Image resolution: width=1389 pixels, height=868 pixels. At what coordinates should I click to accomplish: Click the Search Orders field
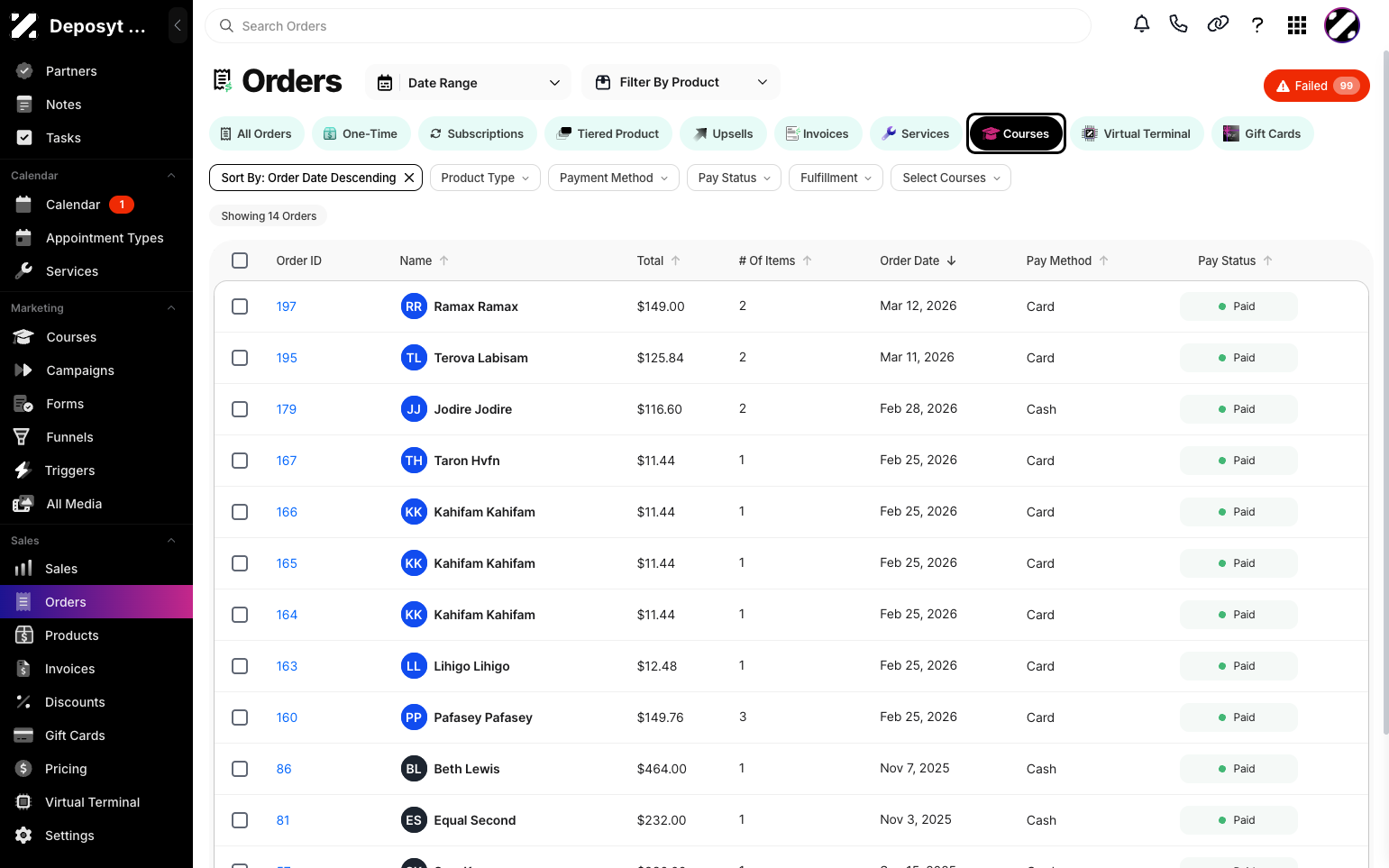click(648, 26)
